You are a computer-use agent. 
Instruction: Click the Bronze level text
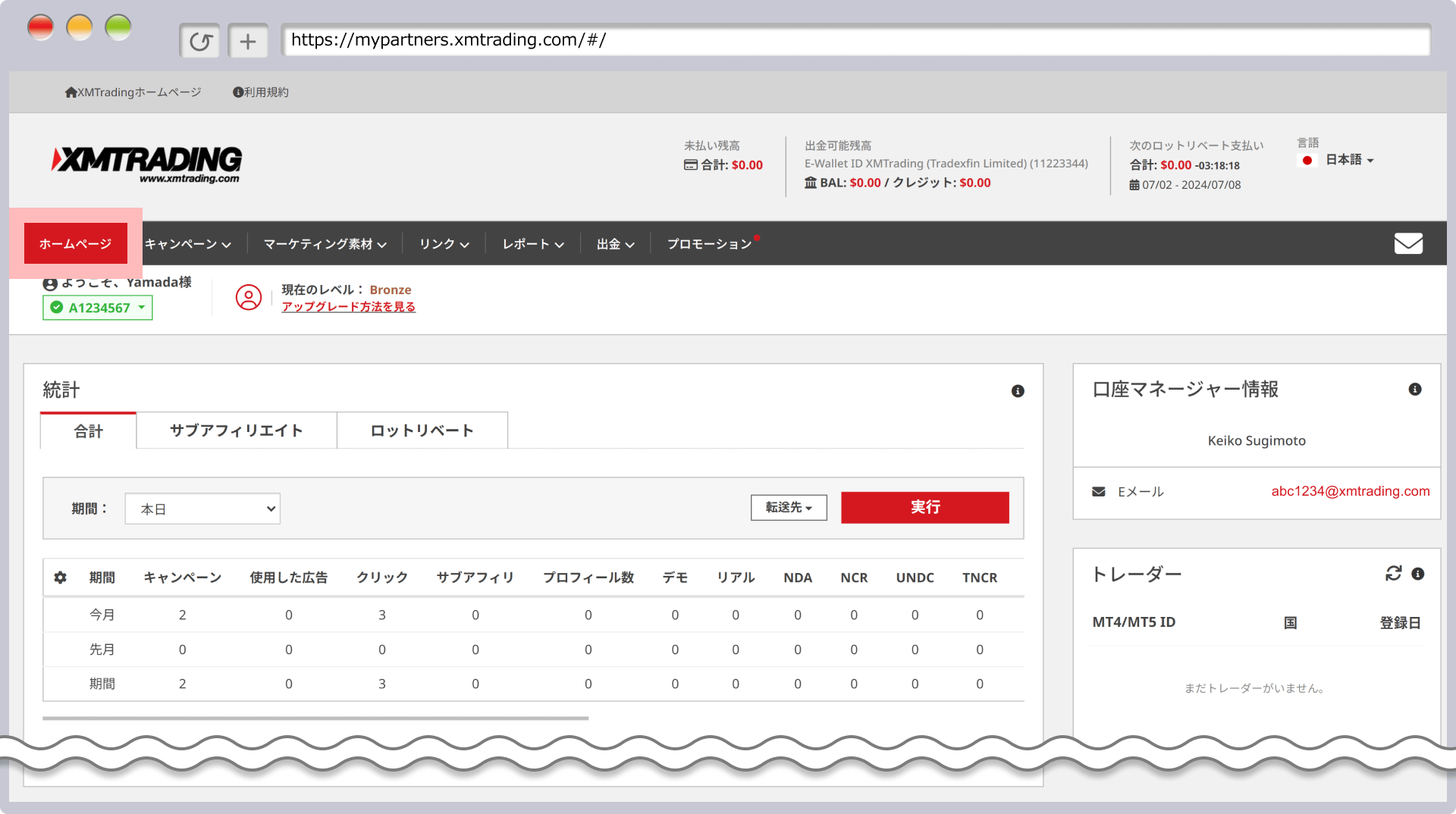[391, 290]
